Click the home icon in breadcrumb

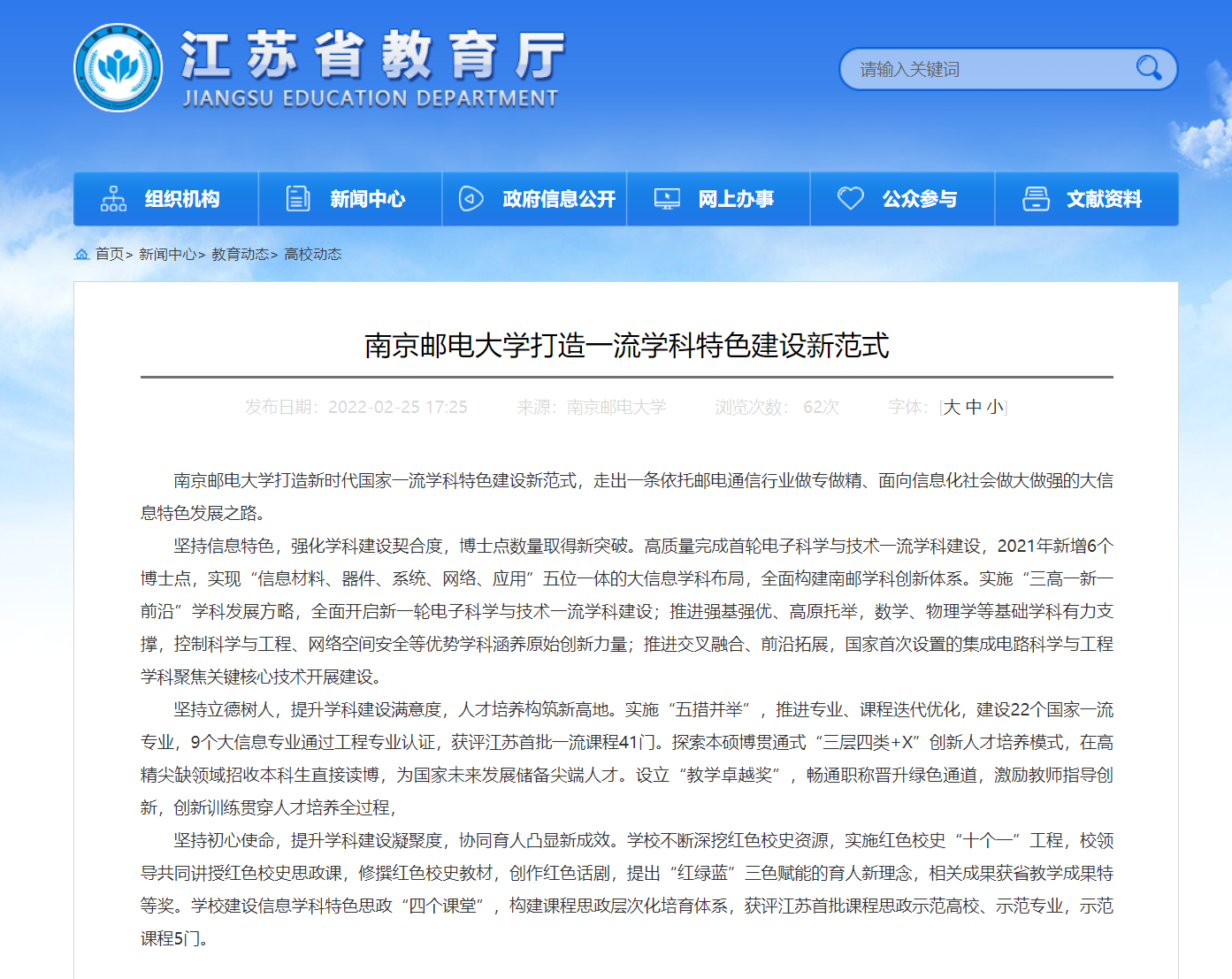click(x=81, y=255)
